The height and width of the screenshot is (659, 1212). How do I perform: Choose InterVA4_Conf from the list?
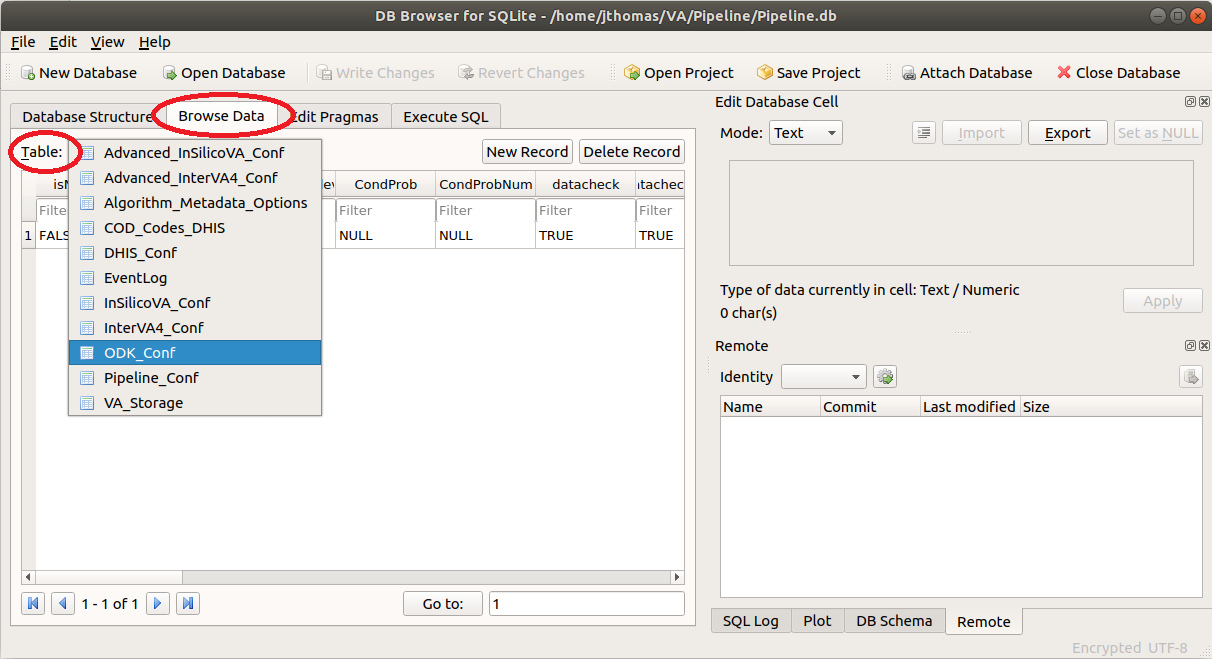195,328
